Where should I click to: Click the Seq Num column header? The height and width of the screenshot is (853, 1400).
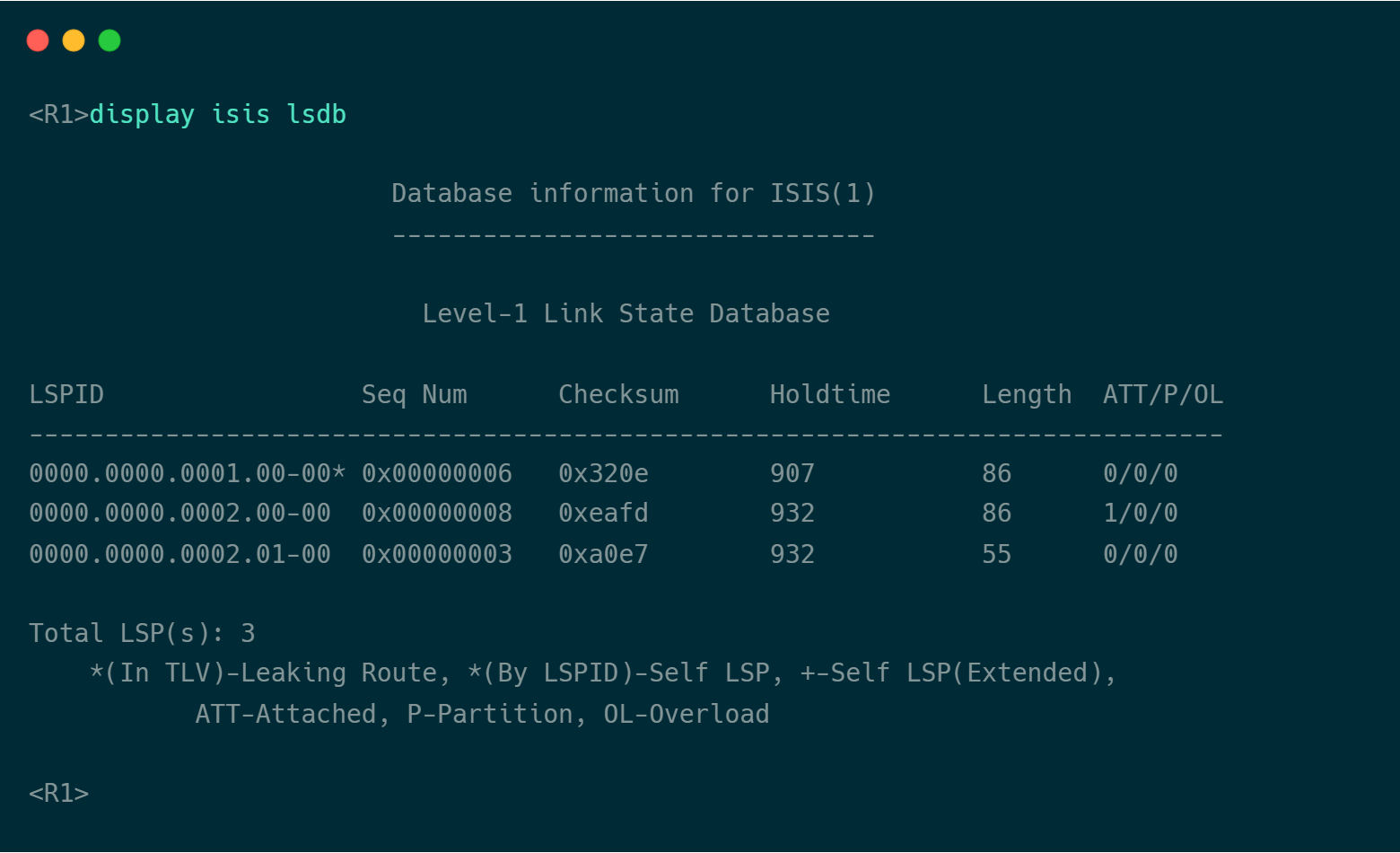414,395
